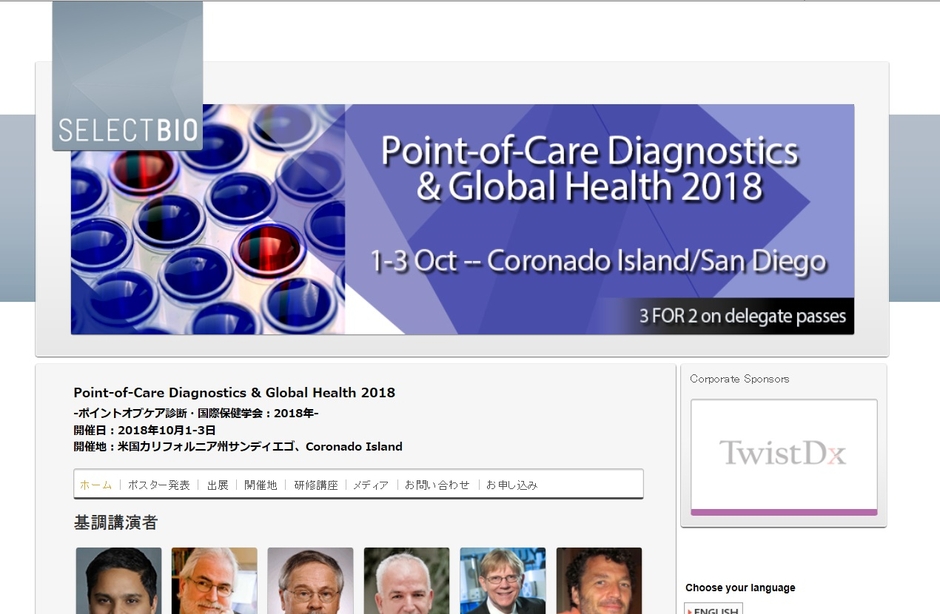Open the TwistDx sponsor logo

(783, 454)
